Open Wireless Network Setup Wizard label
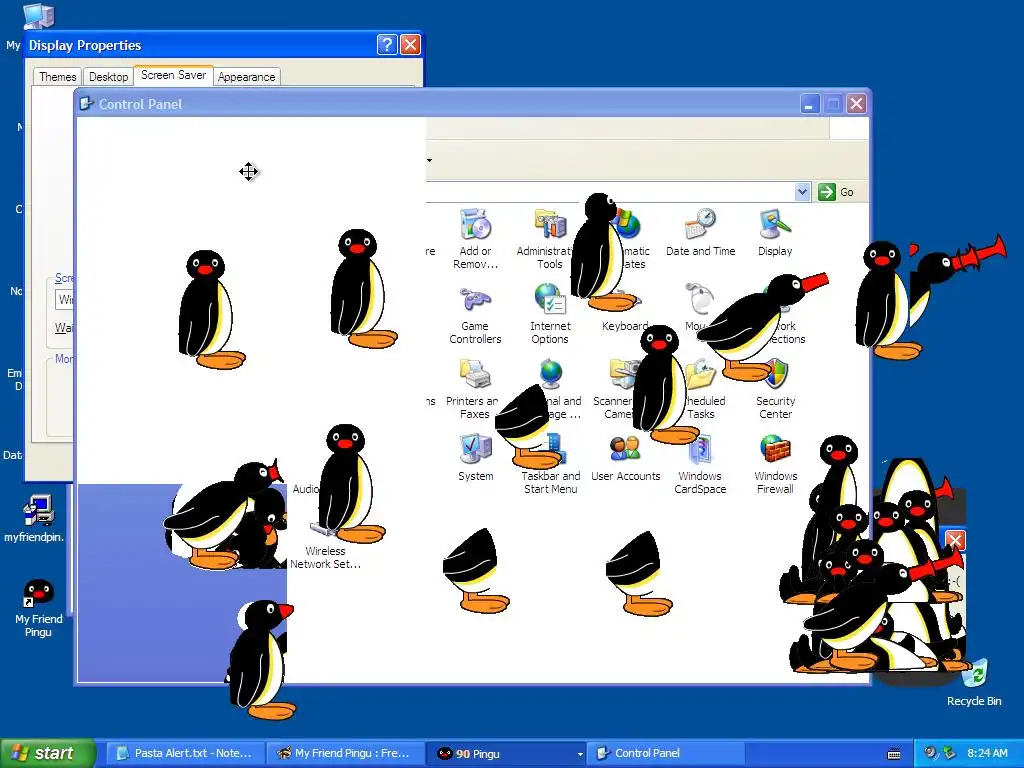The image size is (1024, 768). point(325,558)
